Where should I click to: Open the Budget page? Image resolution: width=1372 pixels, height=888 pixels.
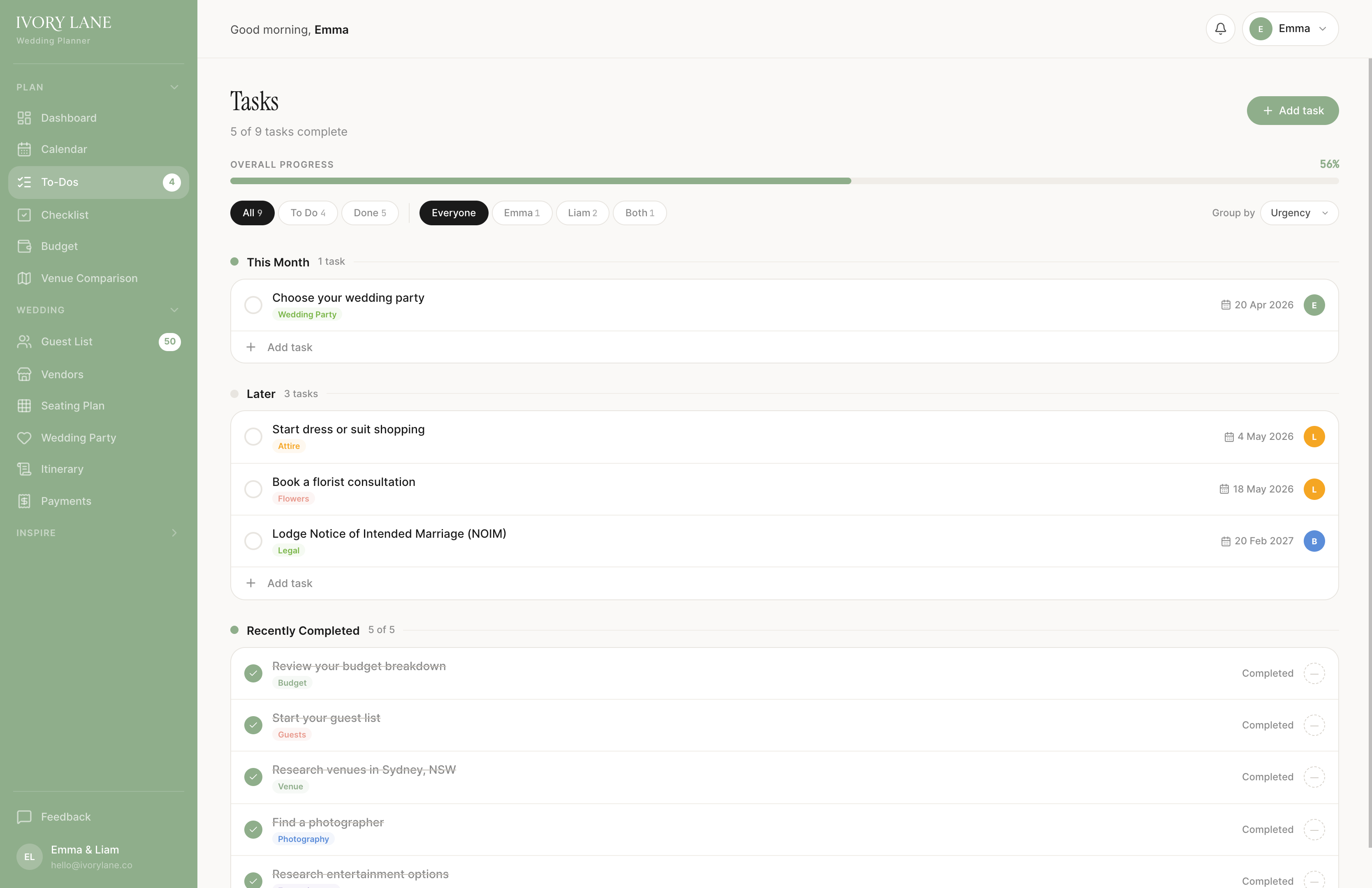pos(59,247)
